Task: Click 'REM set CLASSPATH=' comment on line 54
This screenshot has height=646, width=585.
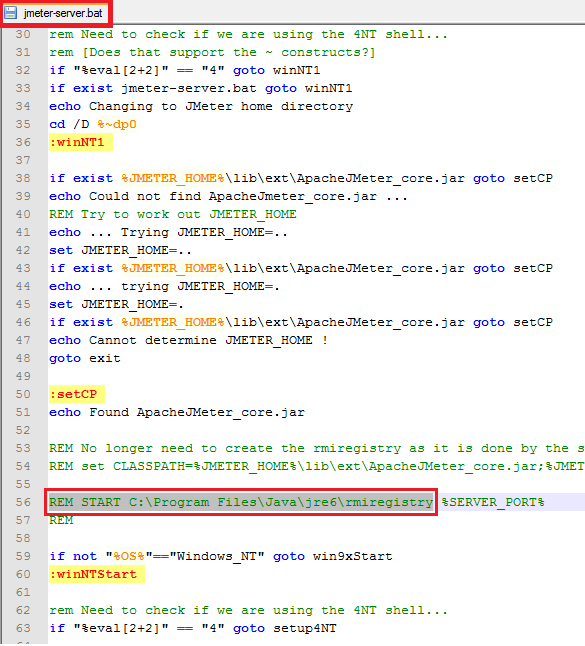Action: click(317, 466)
